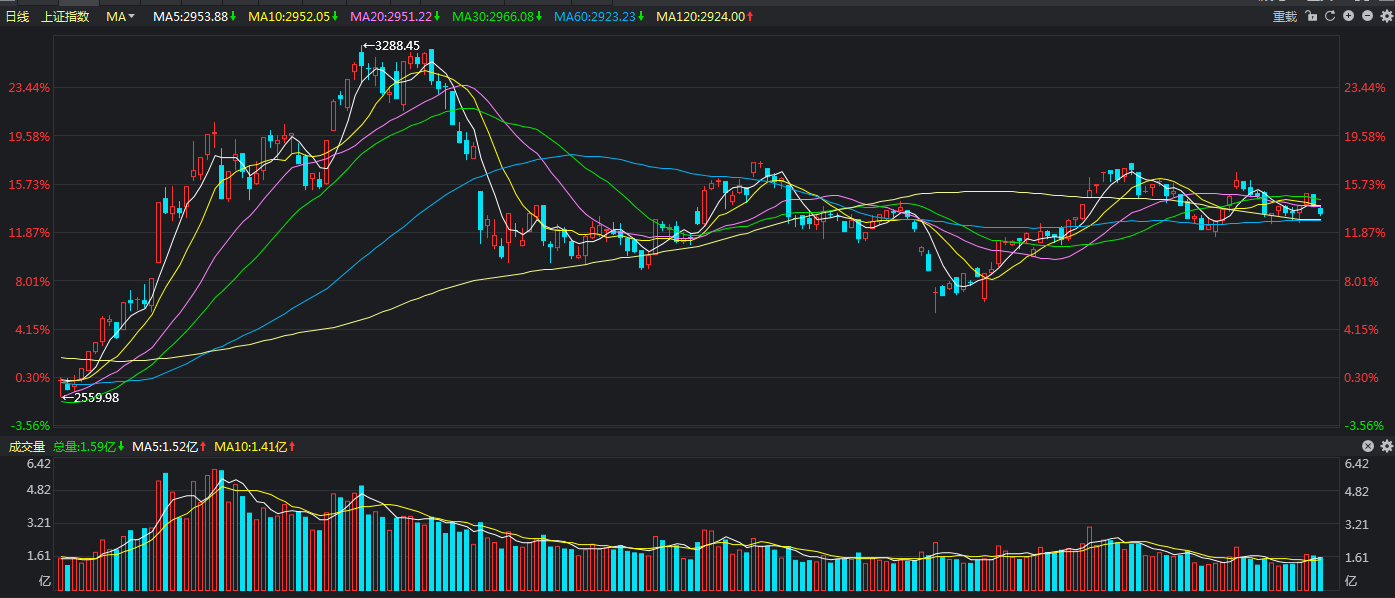Open the MA indicator dropdown
This screenshot has height=598, width=1395.
121,16
